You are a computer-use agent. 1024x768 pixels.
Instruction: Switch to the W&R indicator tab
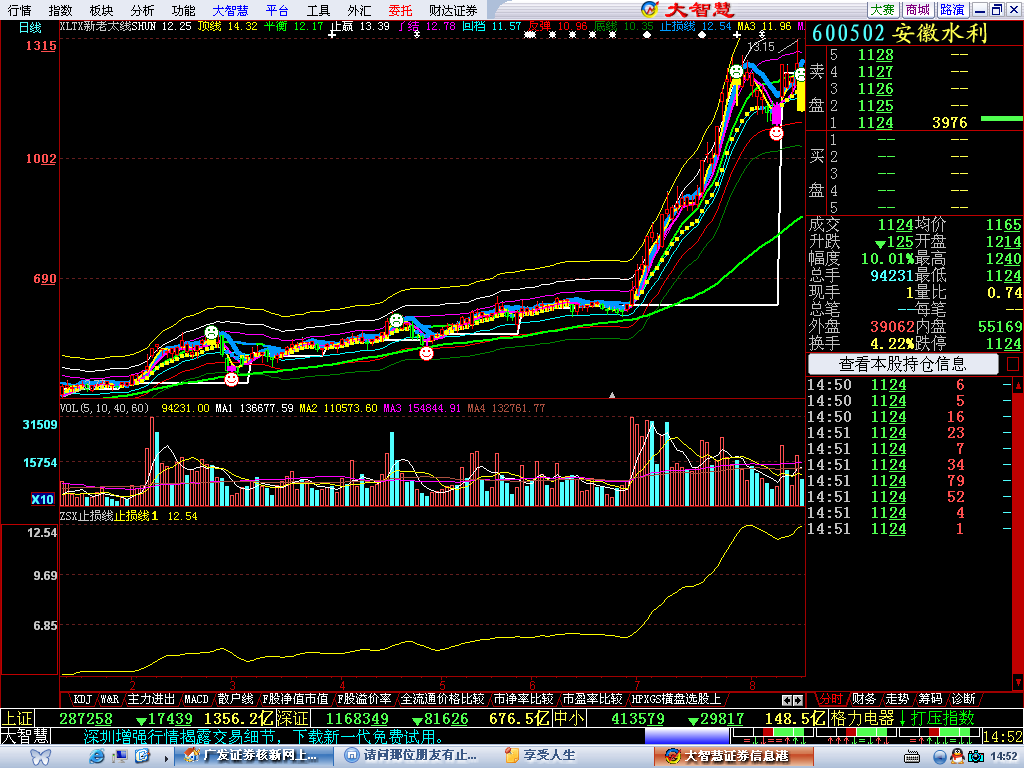(x=110, y=699)
